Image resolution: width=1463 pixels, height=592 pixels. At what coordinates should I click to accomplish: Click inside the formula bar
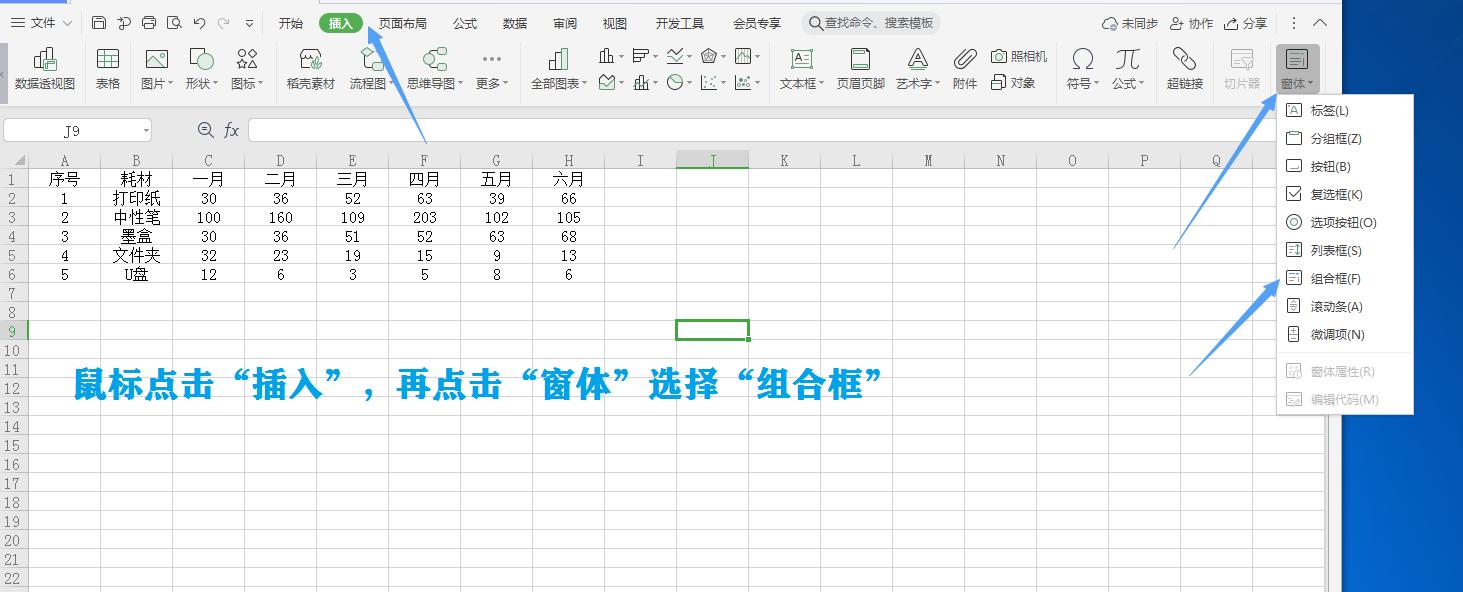click(x=600, y=130)
